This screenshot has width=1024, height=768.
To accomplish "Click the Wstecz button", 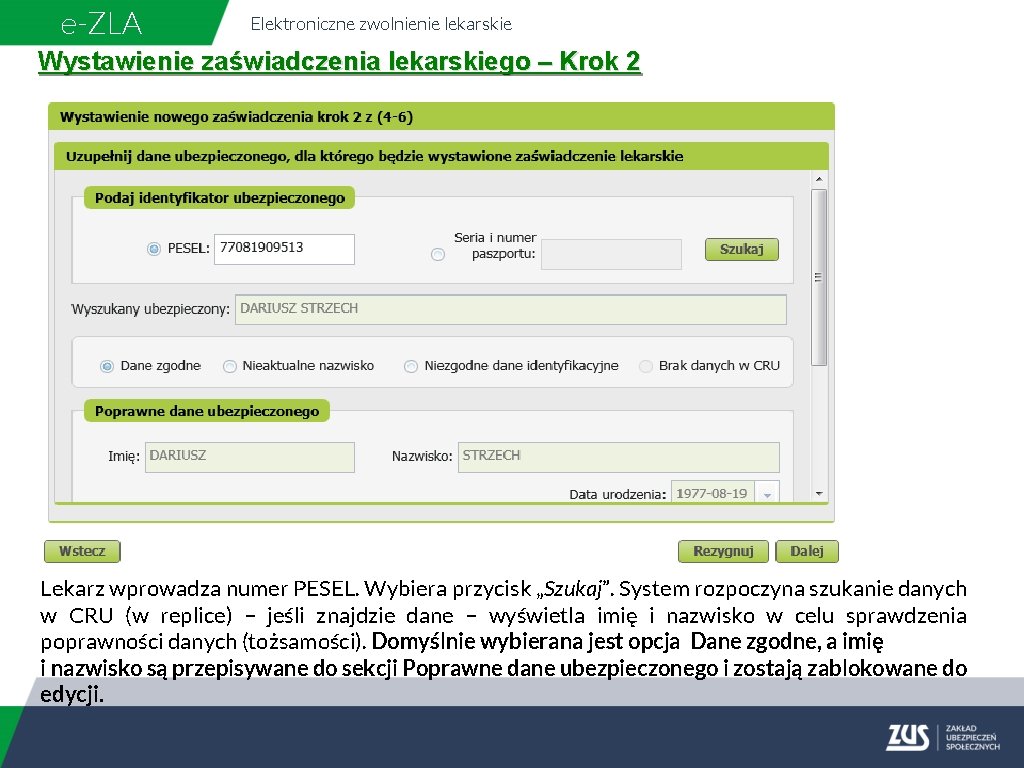I will tap(82, 551).
